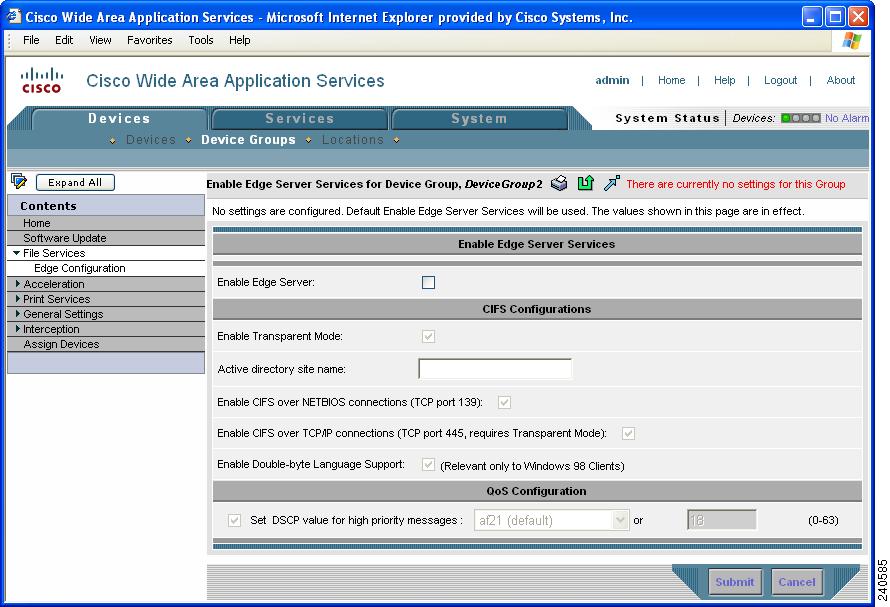This screenshot has width=890, height=607.
Task: Click the blue pin icon before red notice
Action: coord(611,183)
